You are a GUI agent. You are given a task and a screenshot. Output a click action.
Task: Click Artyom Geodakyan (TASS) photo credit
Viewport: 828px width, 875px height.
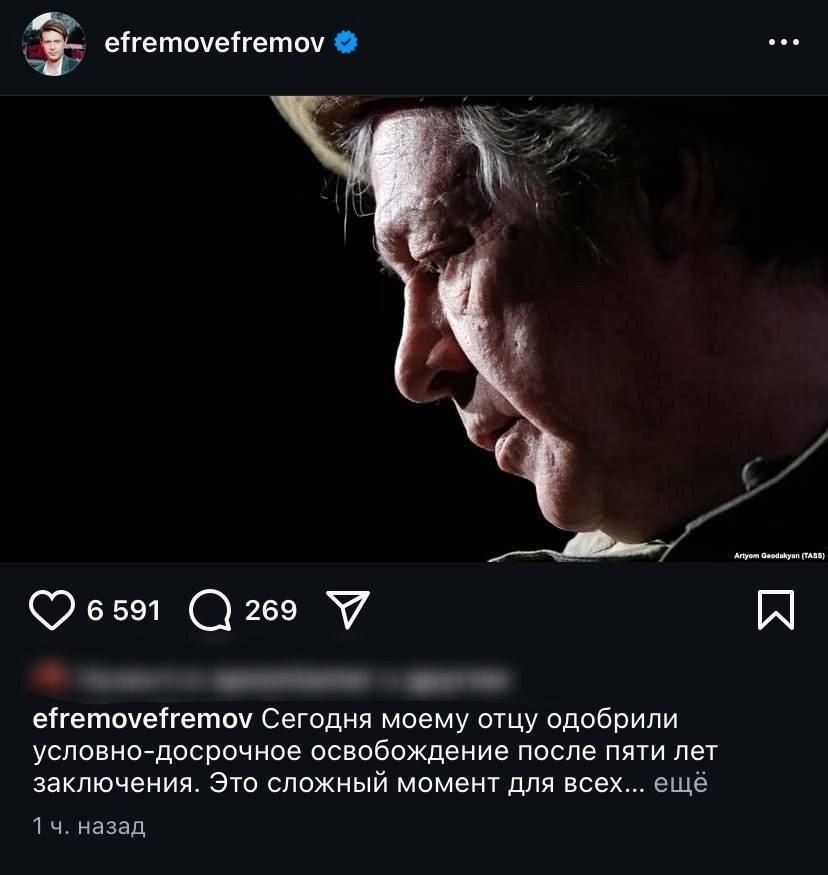click(779, 556)
